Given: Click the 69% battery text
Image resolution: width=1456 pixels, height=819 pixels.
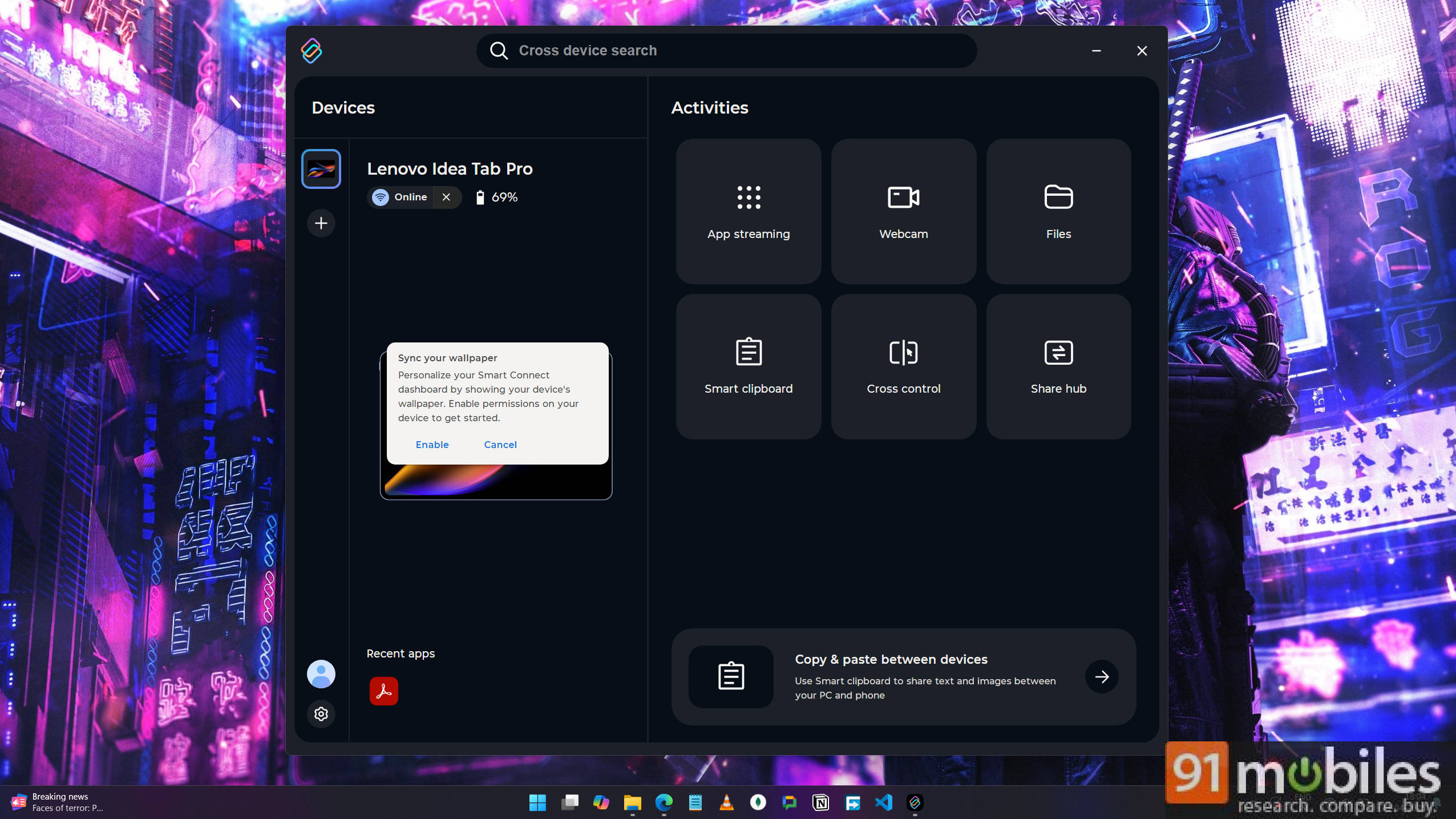Looking at the screenshot, I should (x=504, y=197).
